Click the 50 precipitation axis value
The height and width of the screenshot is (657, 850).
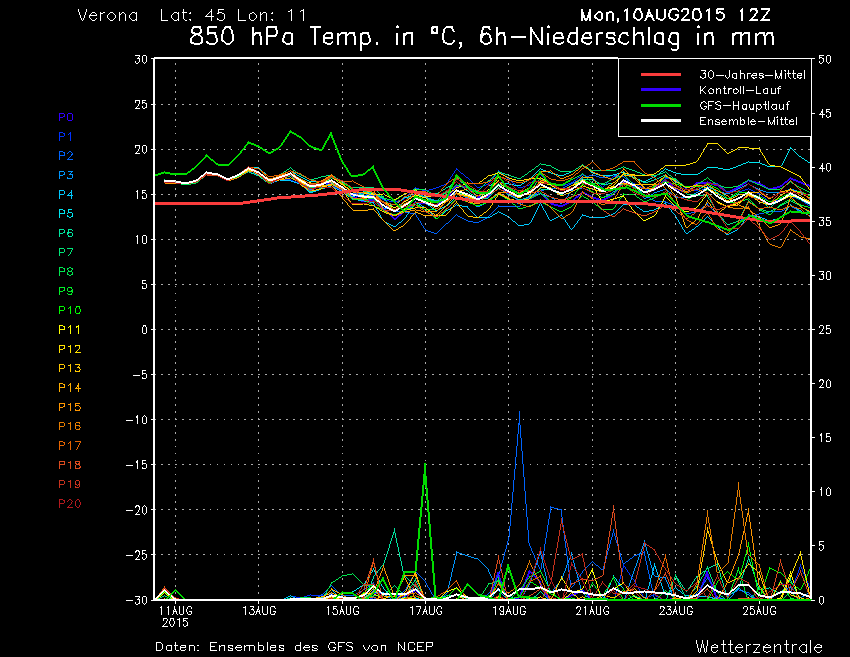coord(825,60)
